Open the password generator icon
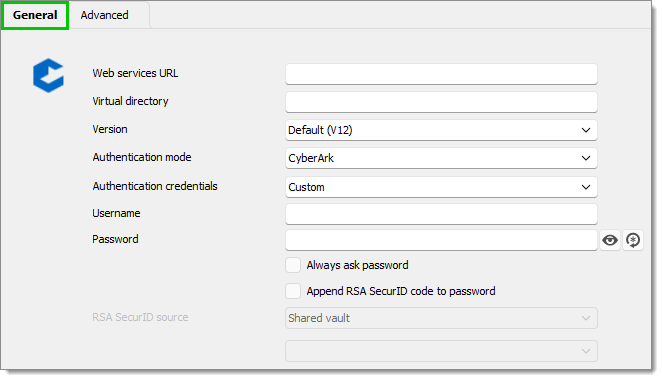Screen dimensions: 662x380 (x=633, y=240)
